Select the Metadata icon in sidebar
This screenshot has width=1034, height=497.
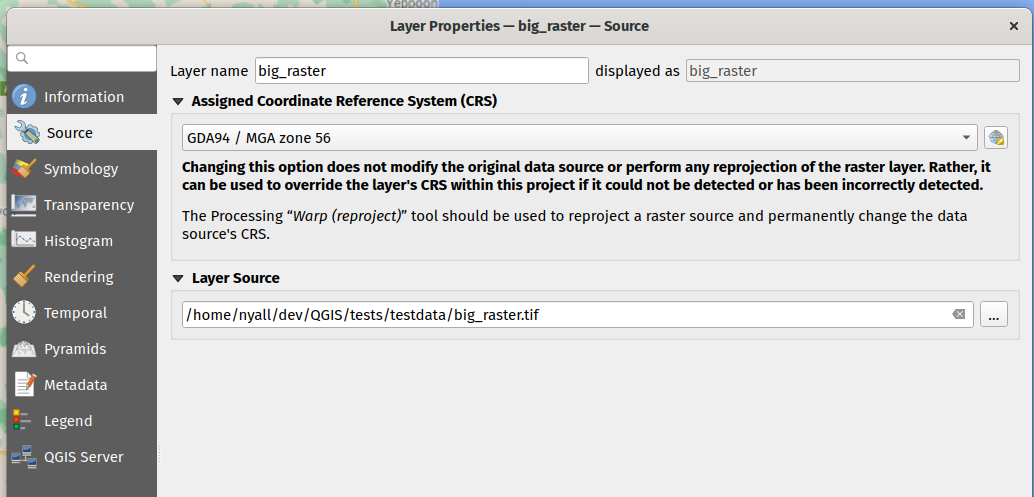click(25, 385)
